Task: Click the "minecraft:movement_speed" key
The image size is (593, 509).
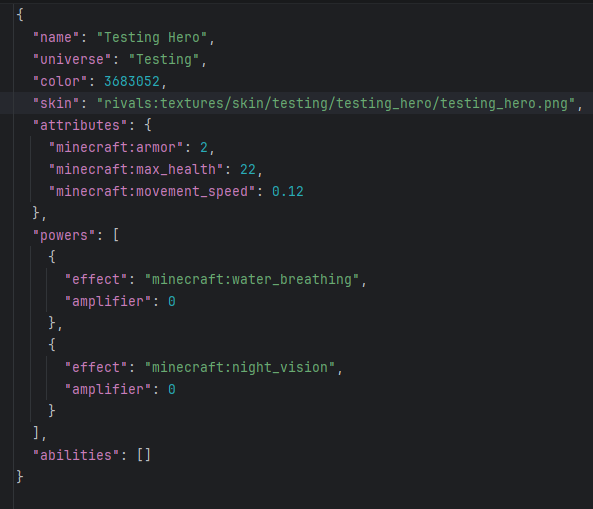Action: (152, 191)
